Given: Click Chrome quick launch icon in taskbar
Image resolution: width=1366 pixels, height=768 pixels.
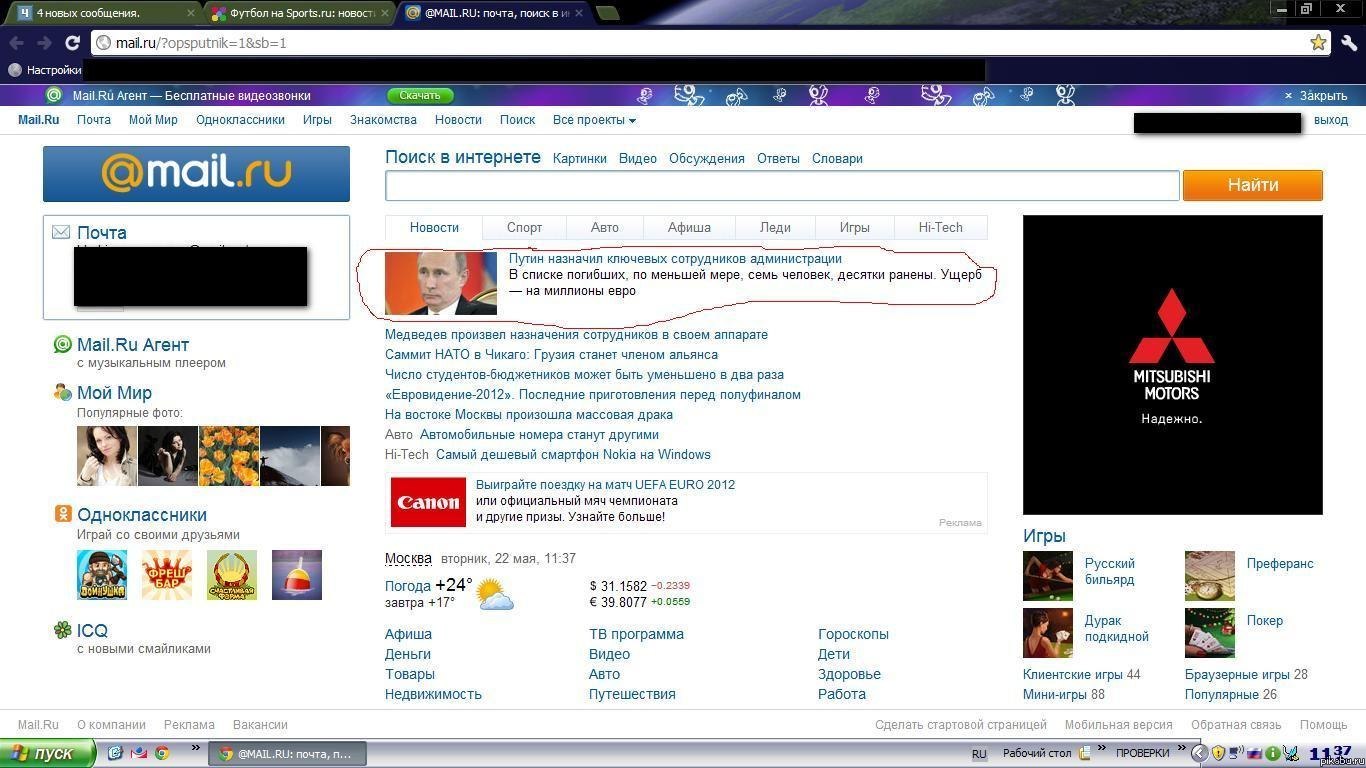Looking at the screenshot, I should [162, 753].
